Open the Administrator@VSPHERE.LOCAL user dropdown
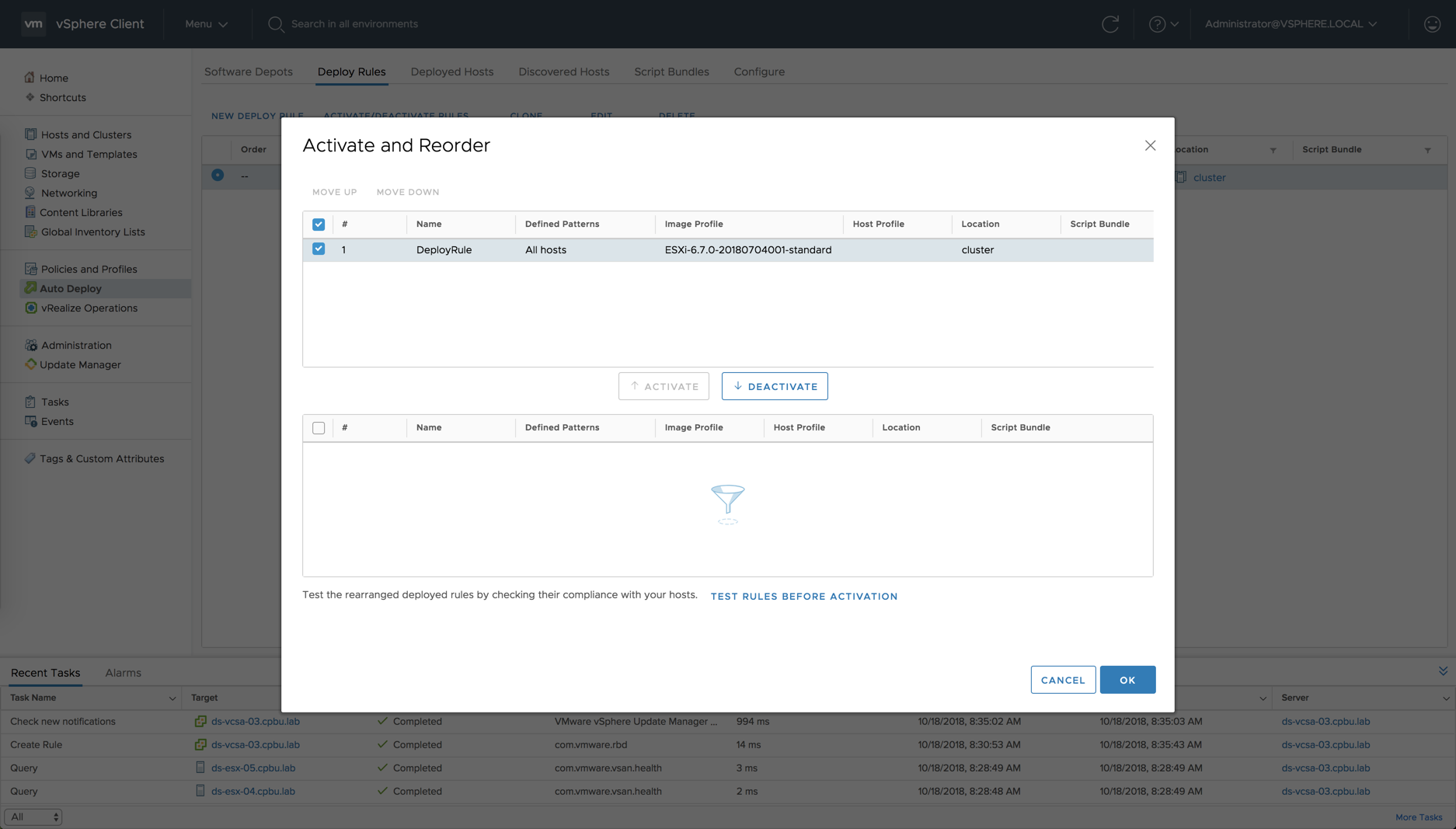Screen dimensions: 1456x829 (x=1291, y=24)
